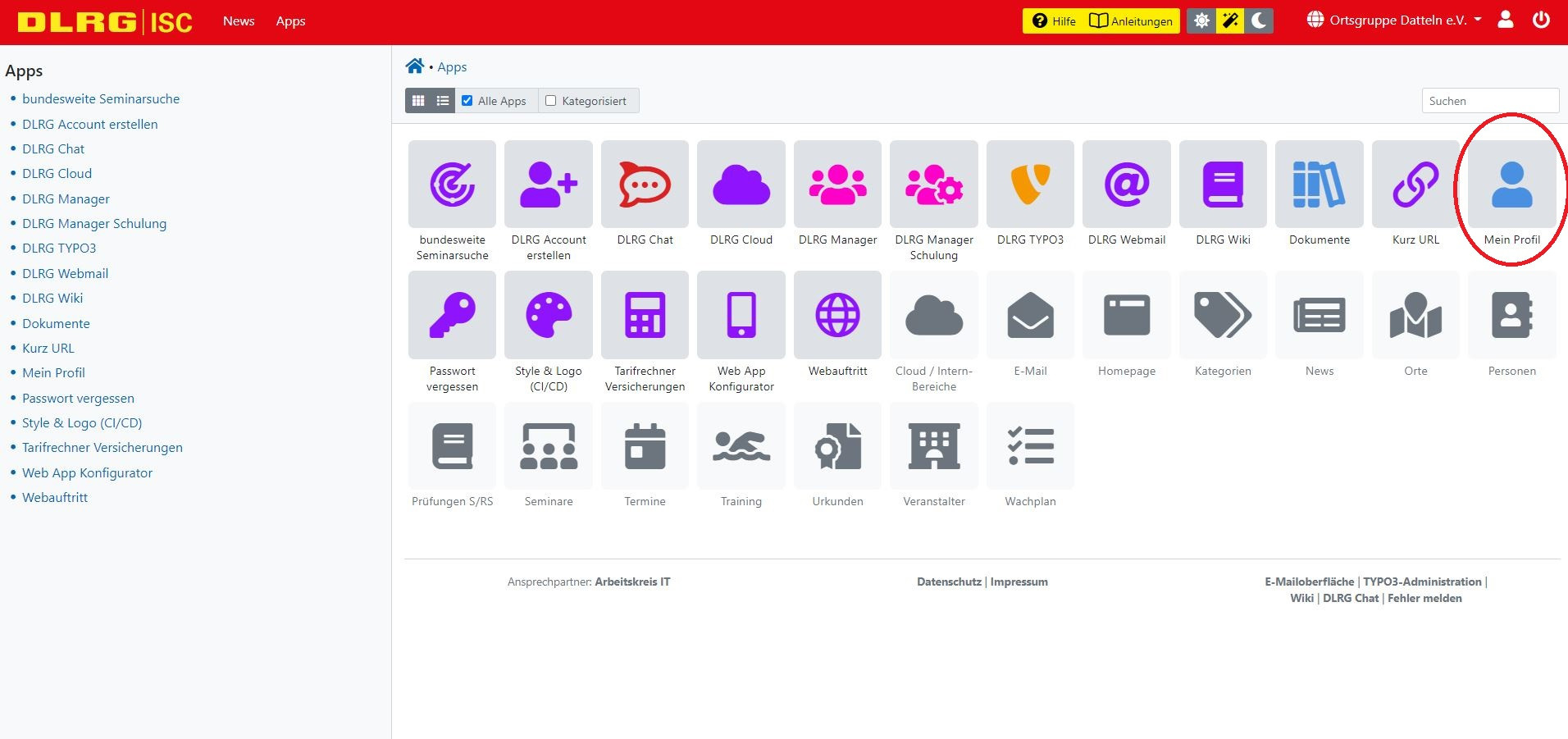
Task: Open the Datenschutz footer link
Action: coord(949,582)
